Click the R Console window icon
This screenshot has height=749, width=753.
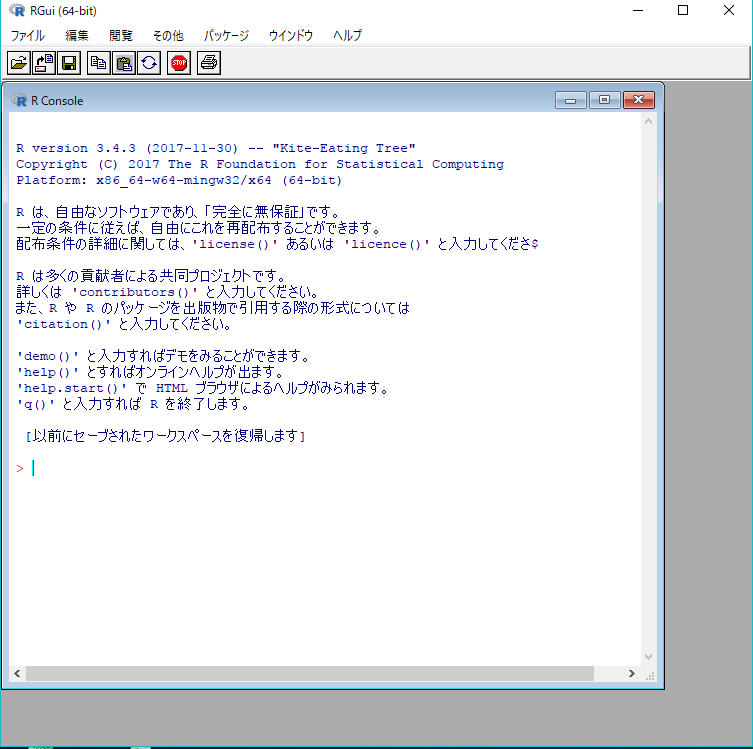pos(19,100)
